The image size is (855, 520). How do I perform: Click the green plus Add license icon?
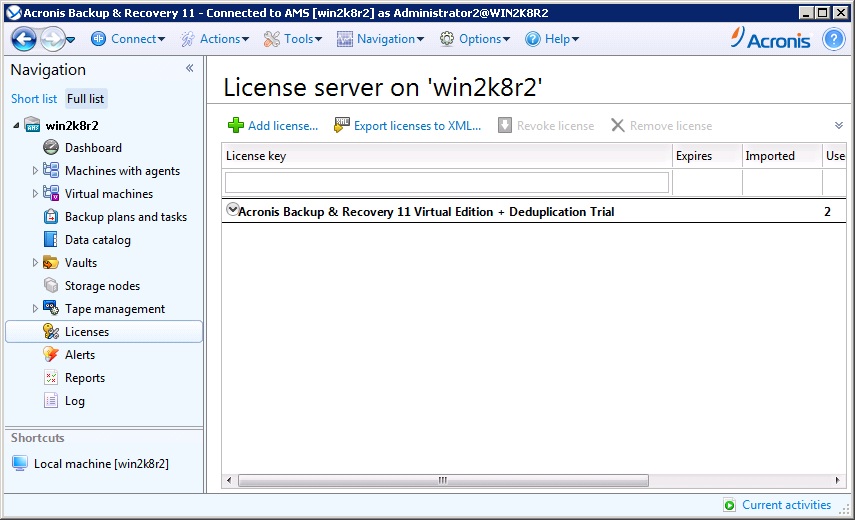236,125
